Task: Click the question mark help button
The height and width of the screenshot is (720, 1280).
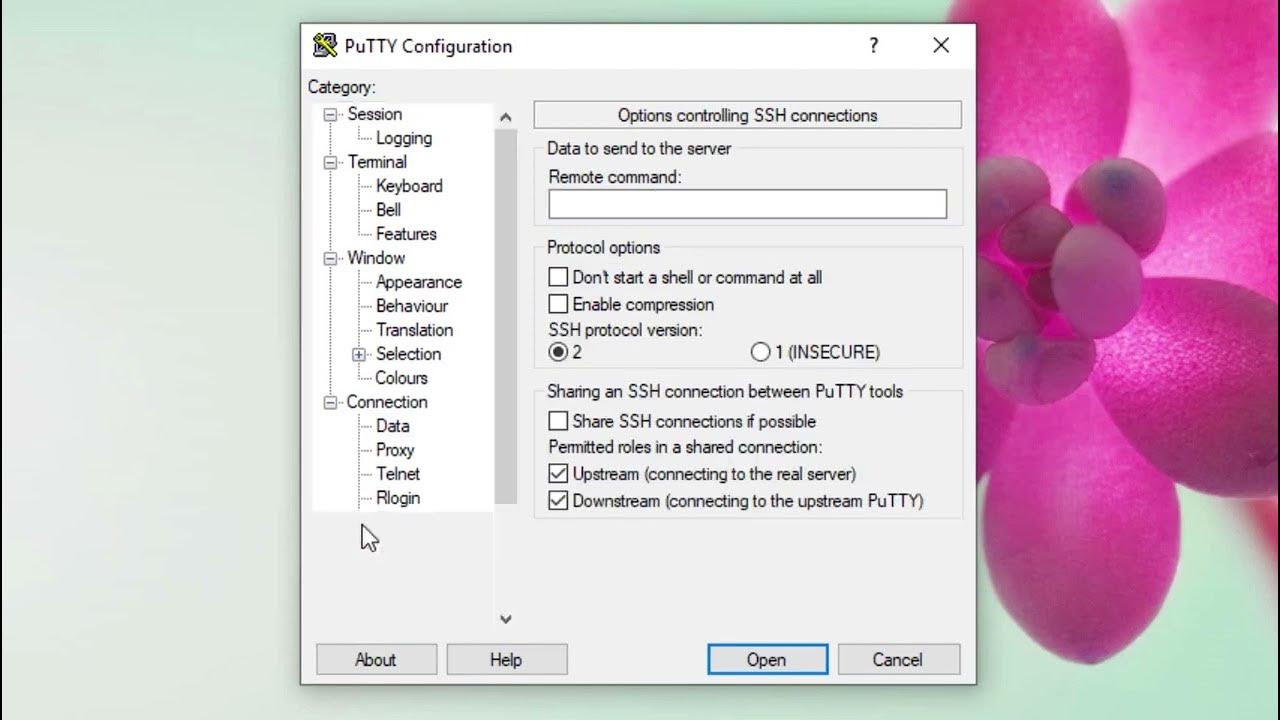Action: (874, 45)
